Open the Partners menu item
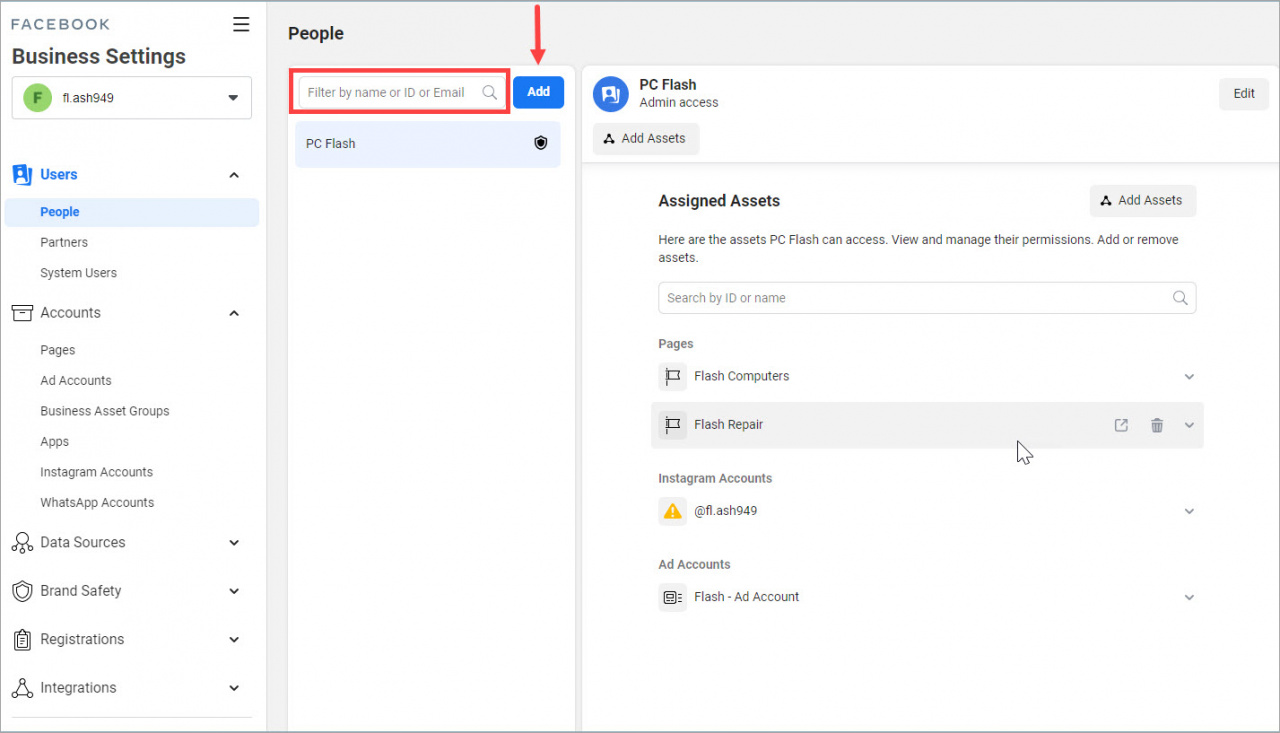Image resolution: width=1280 pixels, height=733 pixels. (x=64, y=242)
